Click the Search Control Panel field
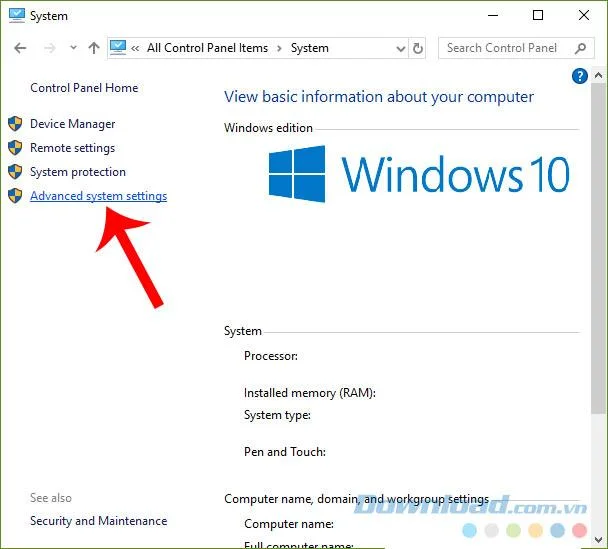The height and width of the screenshot is (549, 608). (516, 48)
